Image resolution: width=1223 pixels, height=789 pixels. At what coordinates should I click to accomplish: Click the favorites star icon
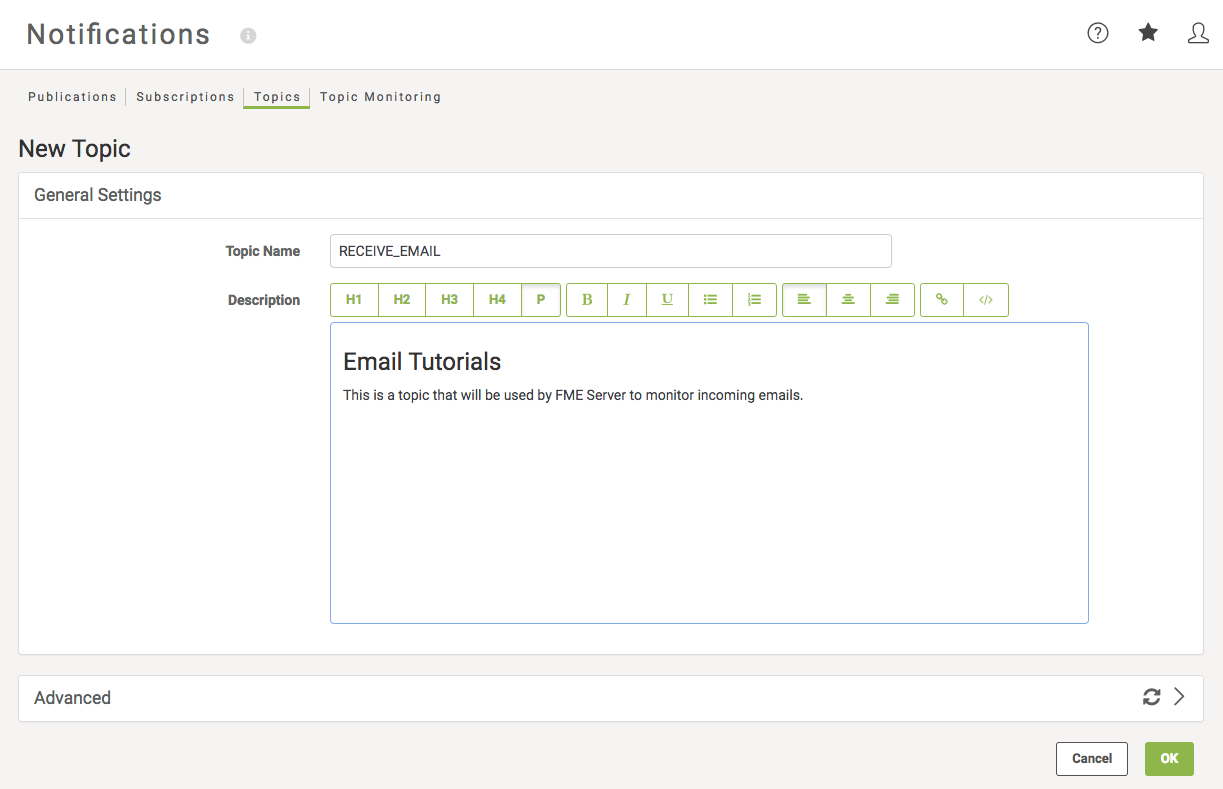pyautogui.click(x=1148, y=33)
